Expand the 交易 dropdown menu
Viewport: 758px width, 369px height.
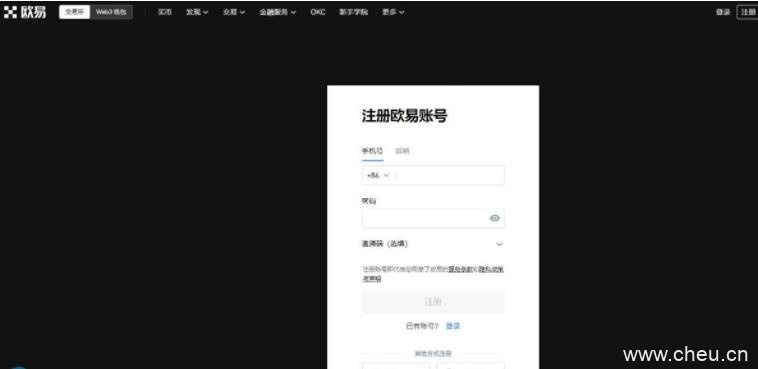[x=234, y=12]
